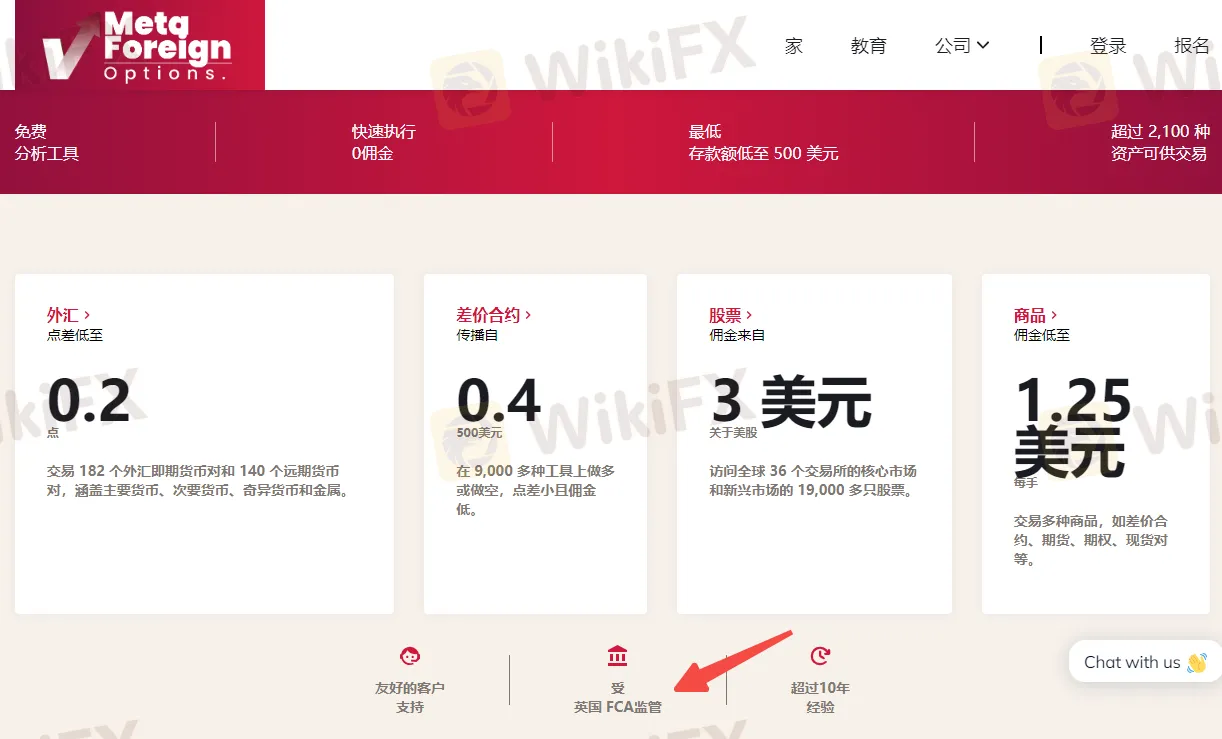Click the friendly customer support headset icon
Screen dimensions: 1222x739
click(410, 657)
